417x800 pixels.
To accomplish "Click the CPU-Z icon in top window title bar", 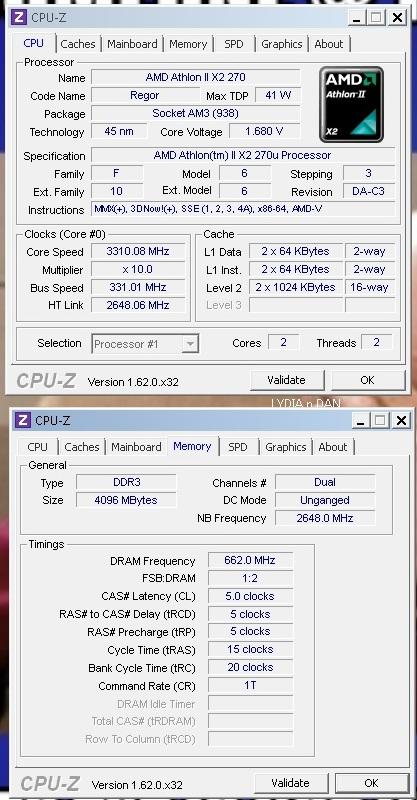I will [19, 17].
